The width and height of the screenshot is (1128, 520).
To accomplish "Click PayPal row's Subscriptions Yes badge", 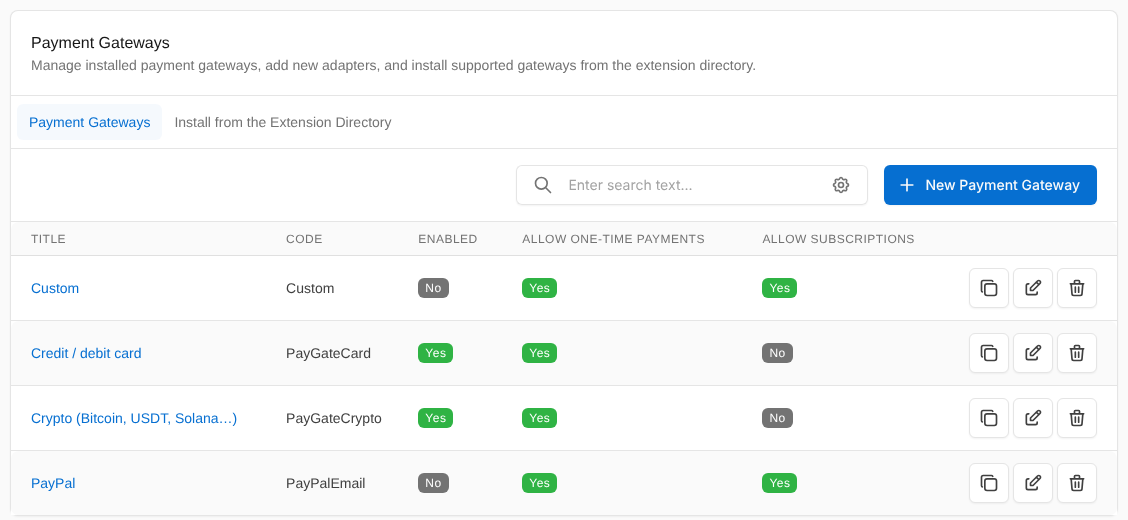I will pos(780,483).
